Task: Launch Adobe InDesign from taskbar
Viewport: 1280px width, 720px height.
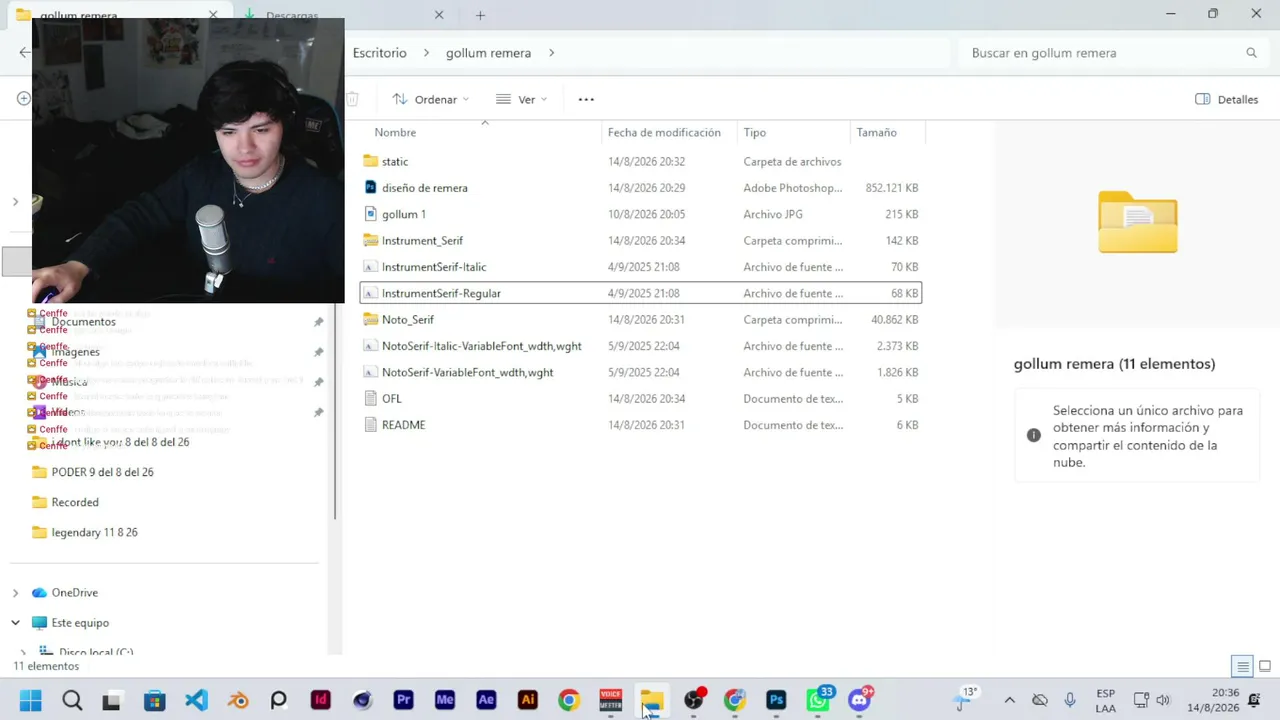Action: click(x=320, y=700)
